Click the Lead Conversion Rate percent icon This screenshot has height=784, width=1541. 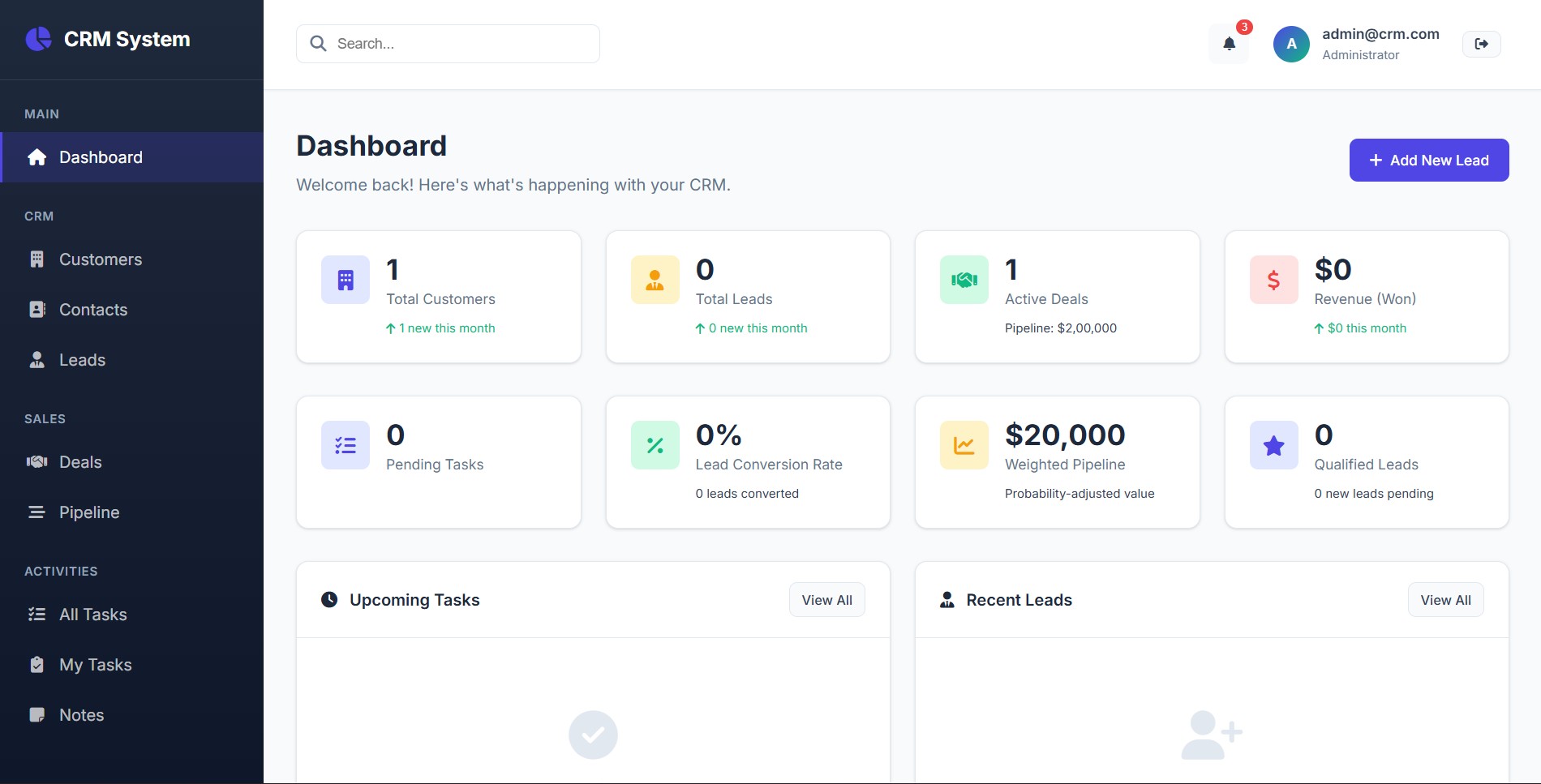click(655, 445)
